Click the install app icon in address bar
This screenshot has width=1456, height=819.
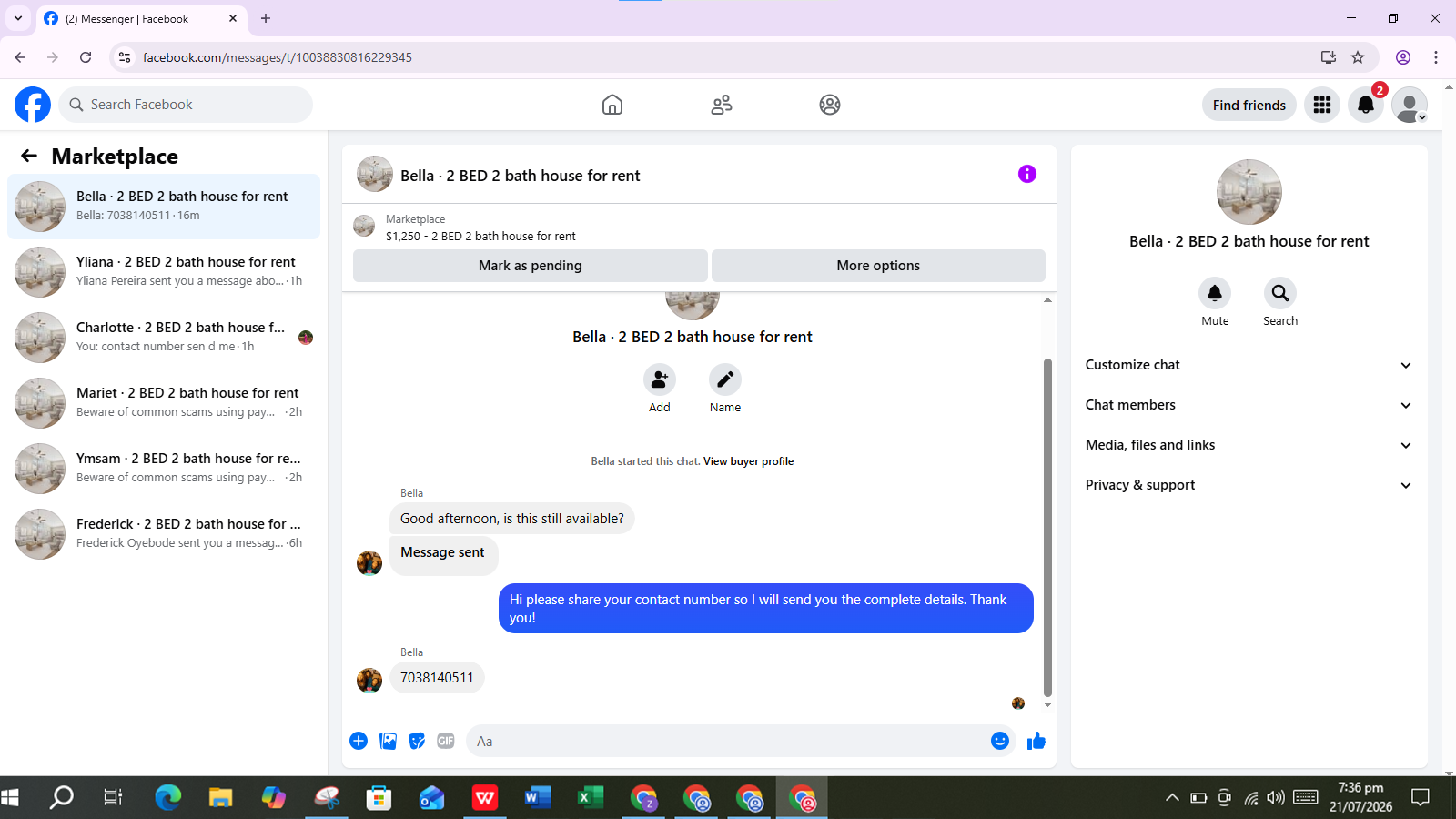pos(1329,57)
